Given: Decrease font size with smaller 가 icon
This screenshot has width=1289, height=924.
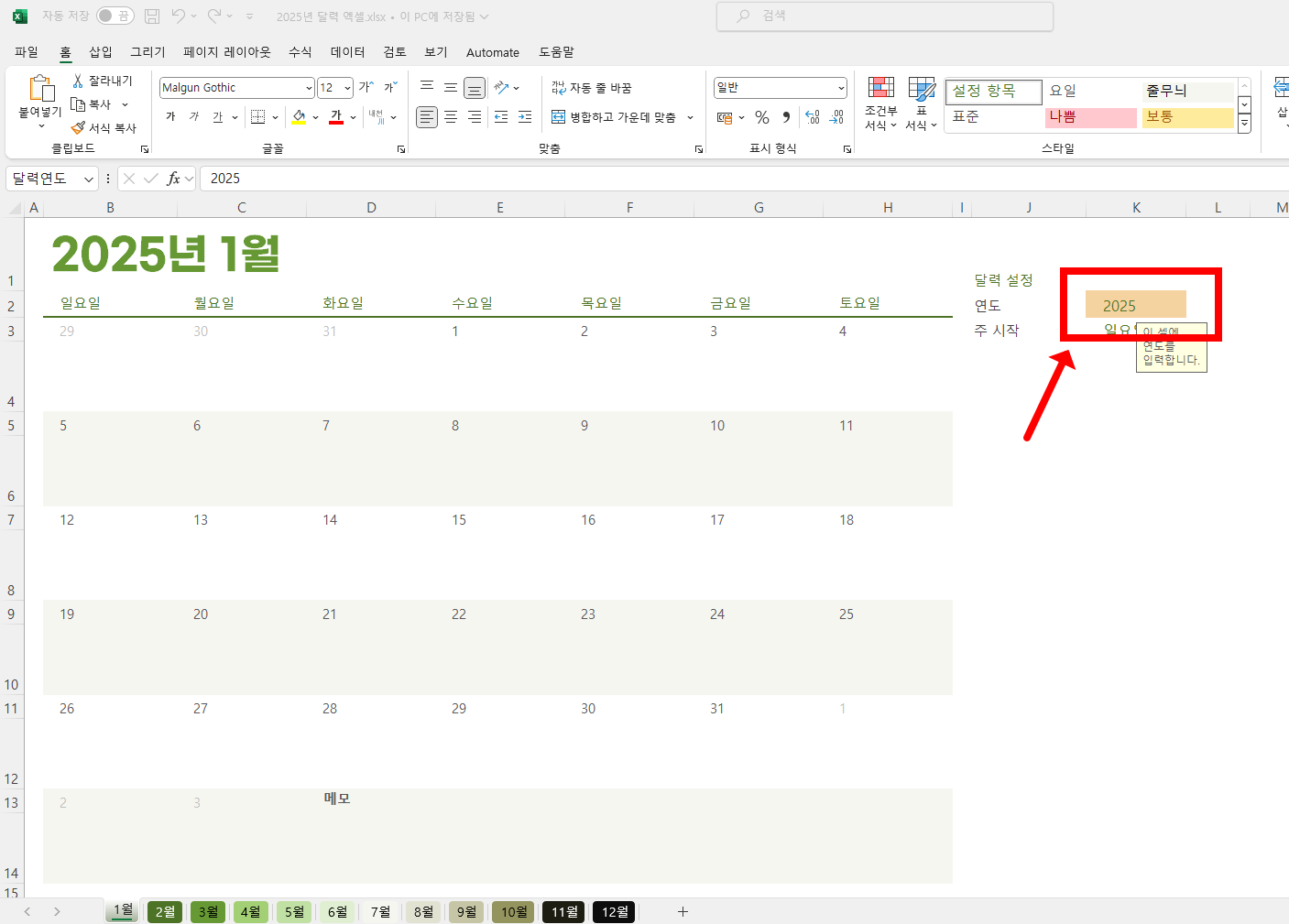Looking at the screenshot, I should tap(390, 87).
